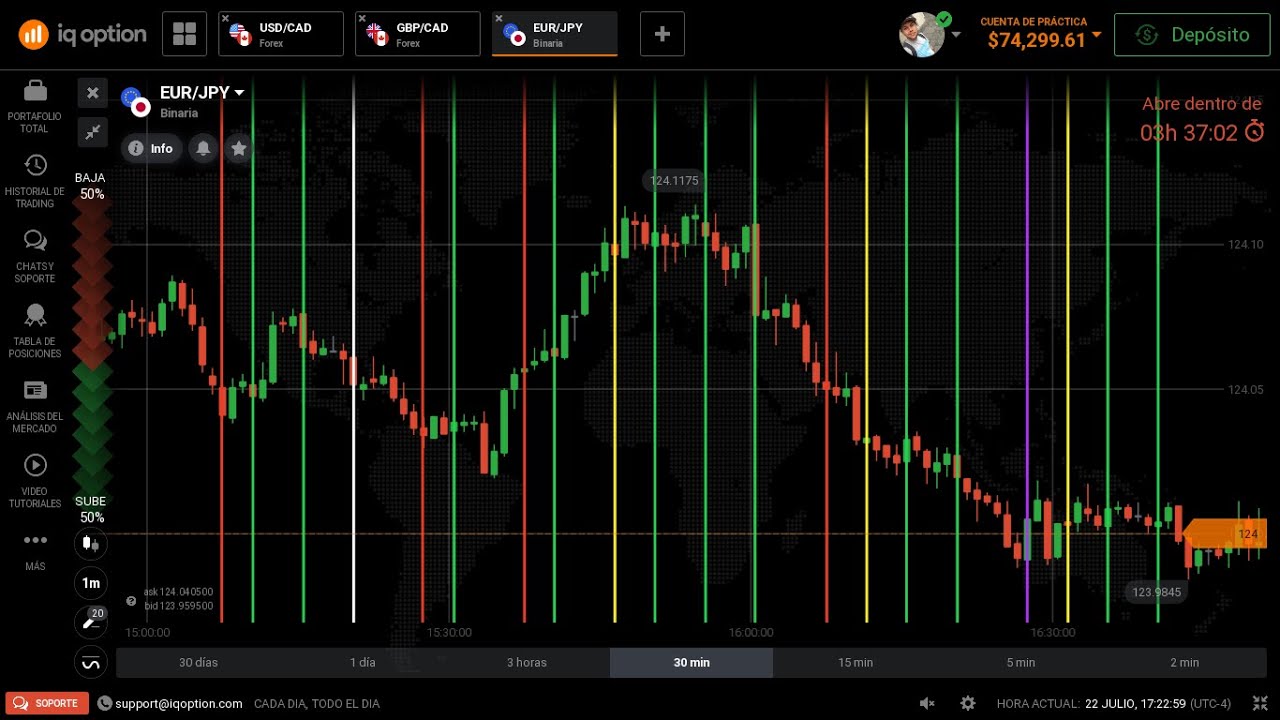Click the red Soporte button
This screenshot has height=720, width=1280.
pos(46,703)
